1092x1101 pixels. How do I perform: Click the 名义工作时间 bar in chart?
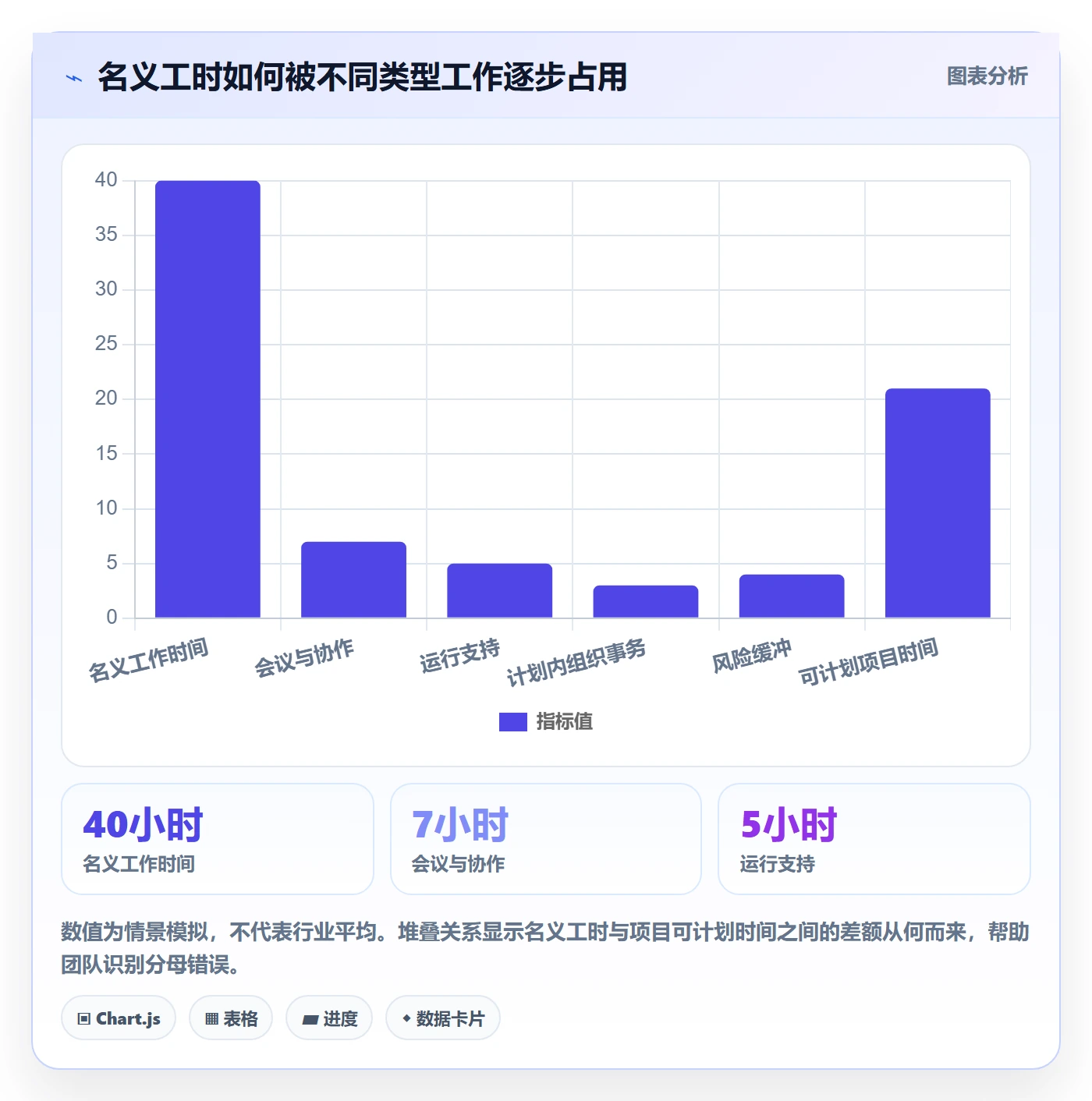[207, 399]
